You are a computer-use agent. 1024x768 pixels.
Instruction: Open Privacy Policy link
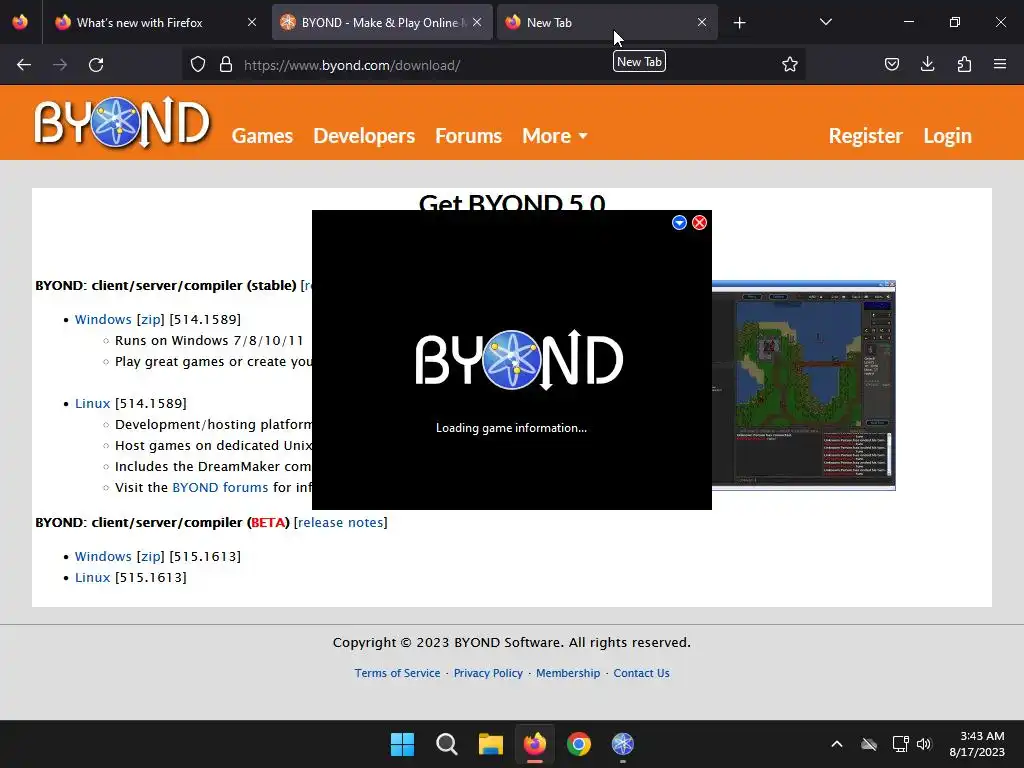[488, 673]
